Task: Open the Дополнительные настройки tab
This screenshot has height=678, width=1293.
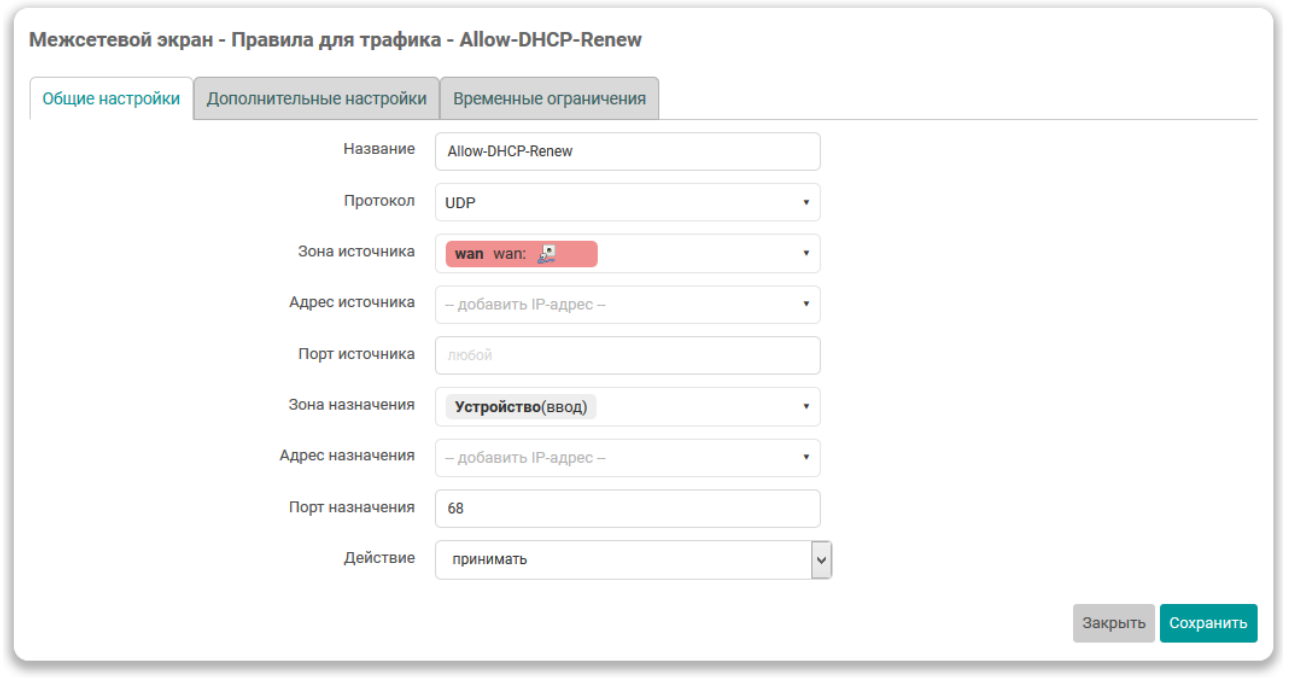Action: 316,99
